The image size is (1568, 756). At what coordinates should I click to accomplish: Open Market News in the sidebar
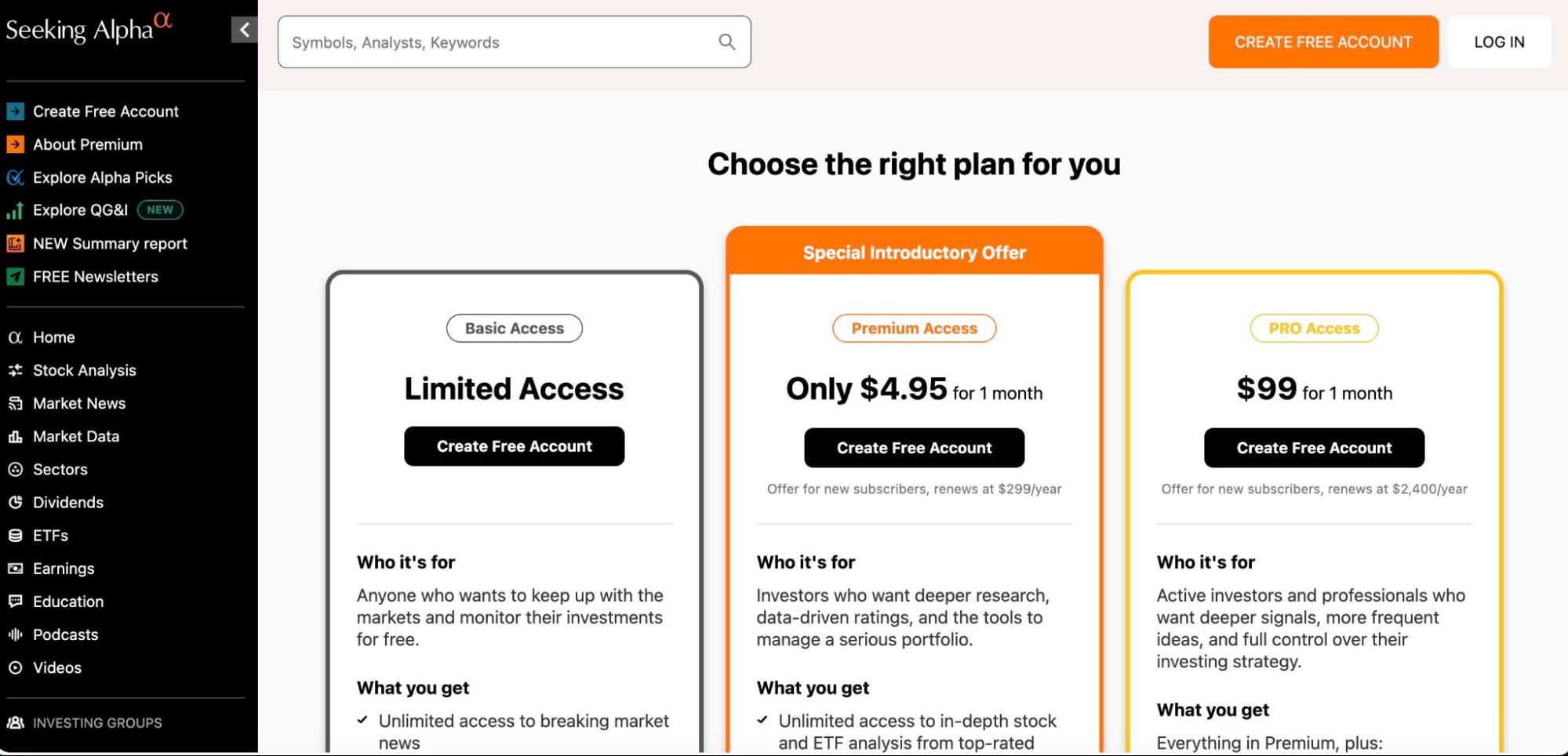[78, 403]
